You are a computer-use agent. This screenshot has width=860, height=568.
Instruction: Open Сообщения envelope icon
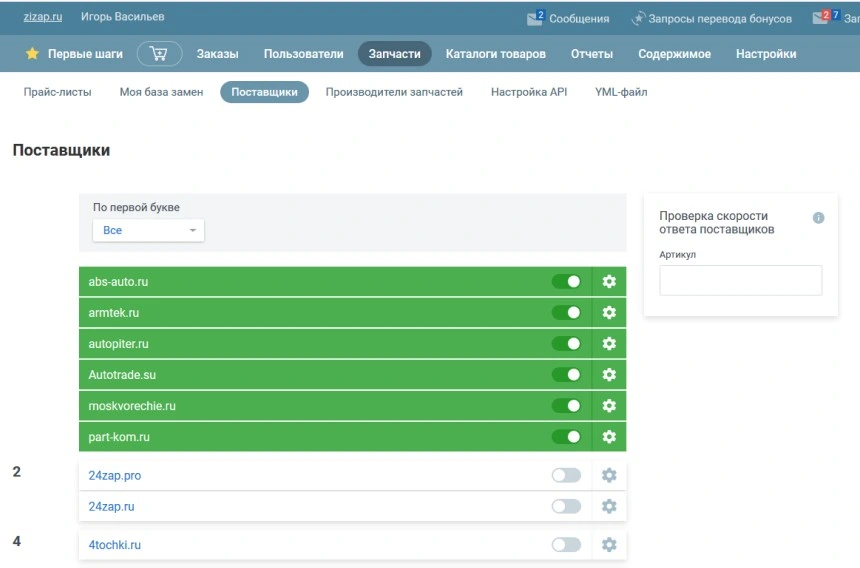click(535, 18)
